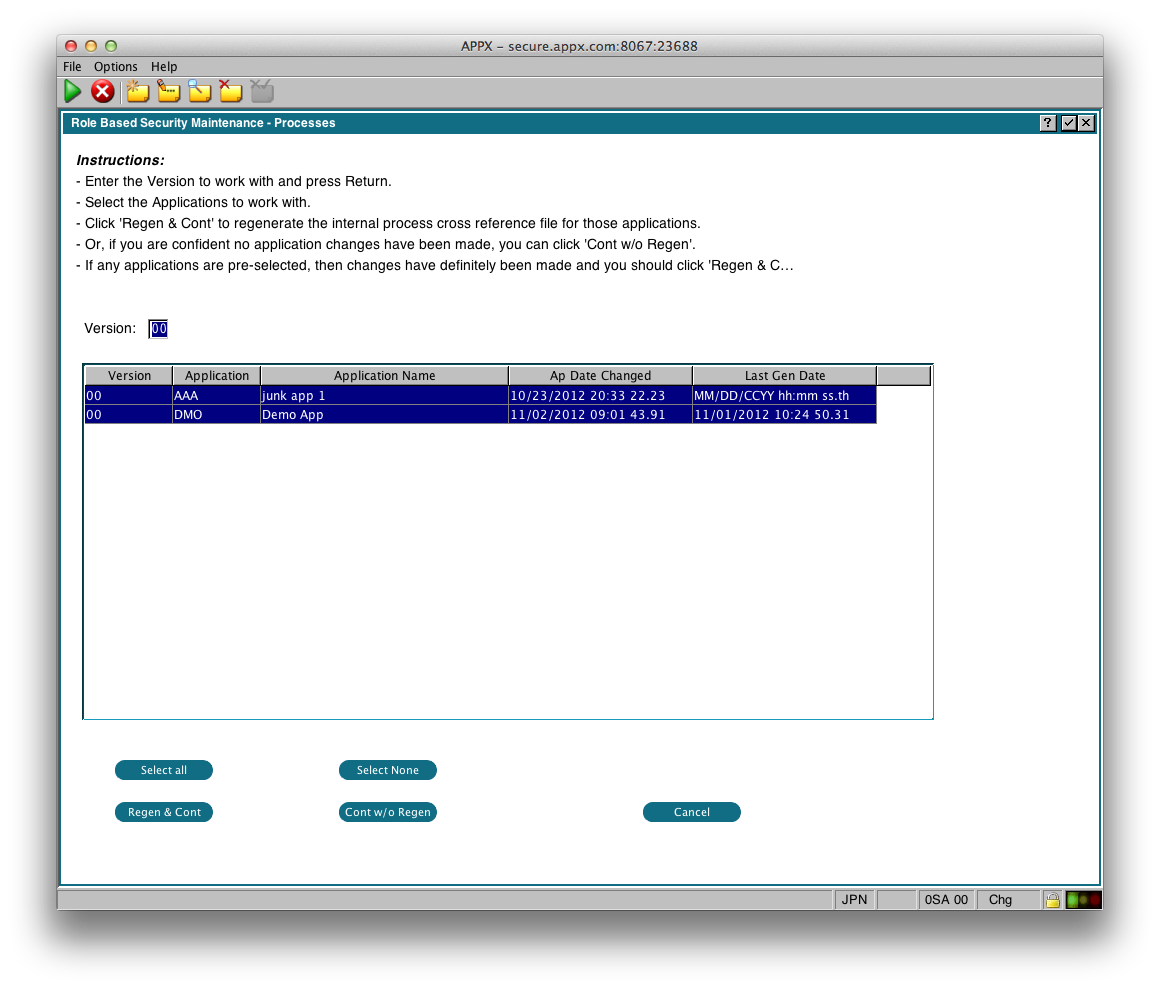Screen dimensions: 1160x989
Task: Click the Regen & Cont button
Action: click(x=164, y=812)
